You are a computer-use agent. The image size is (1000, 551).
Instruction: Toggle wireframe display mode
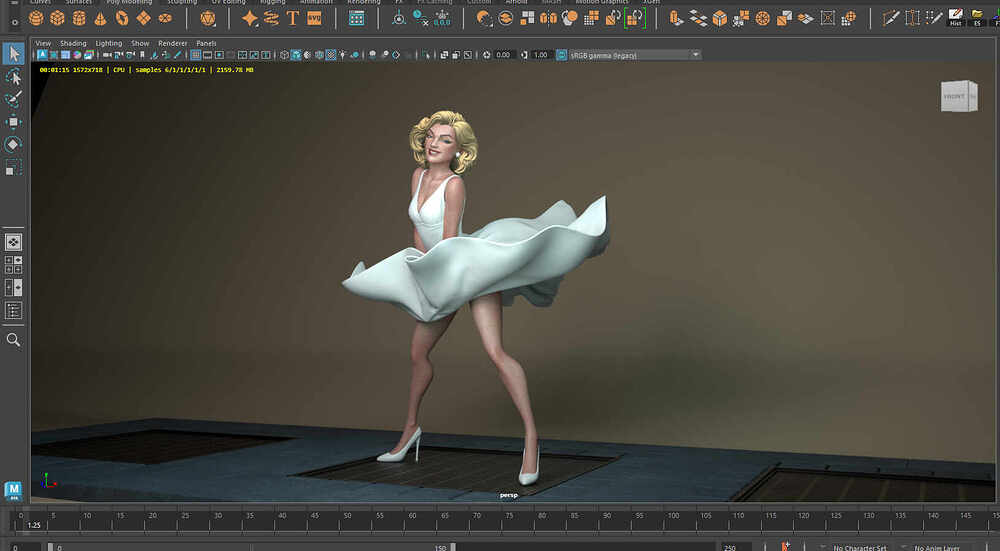point(284,55)
